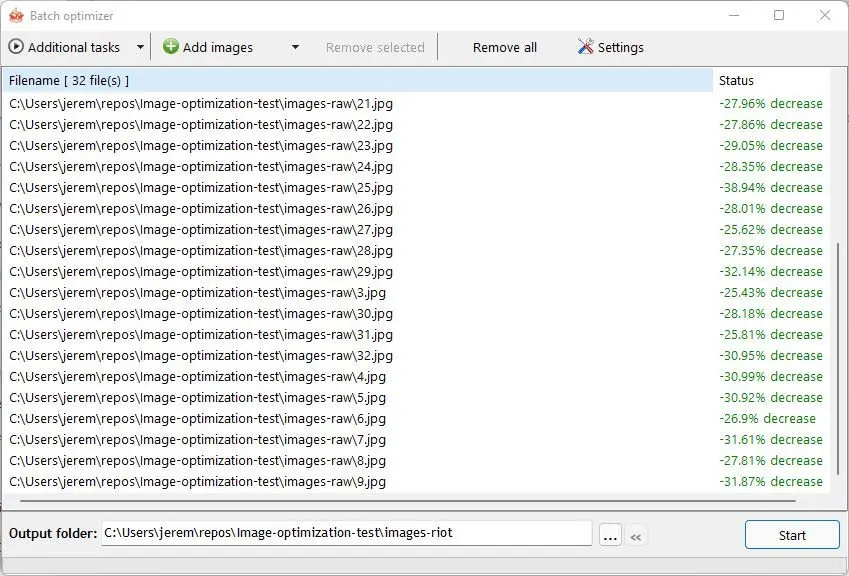Click the -27.96% decrease status
Image resolution: width=849 pixels, height=576 pixels.
point(771,103)
